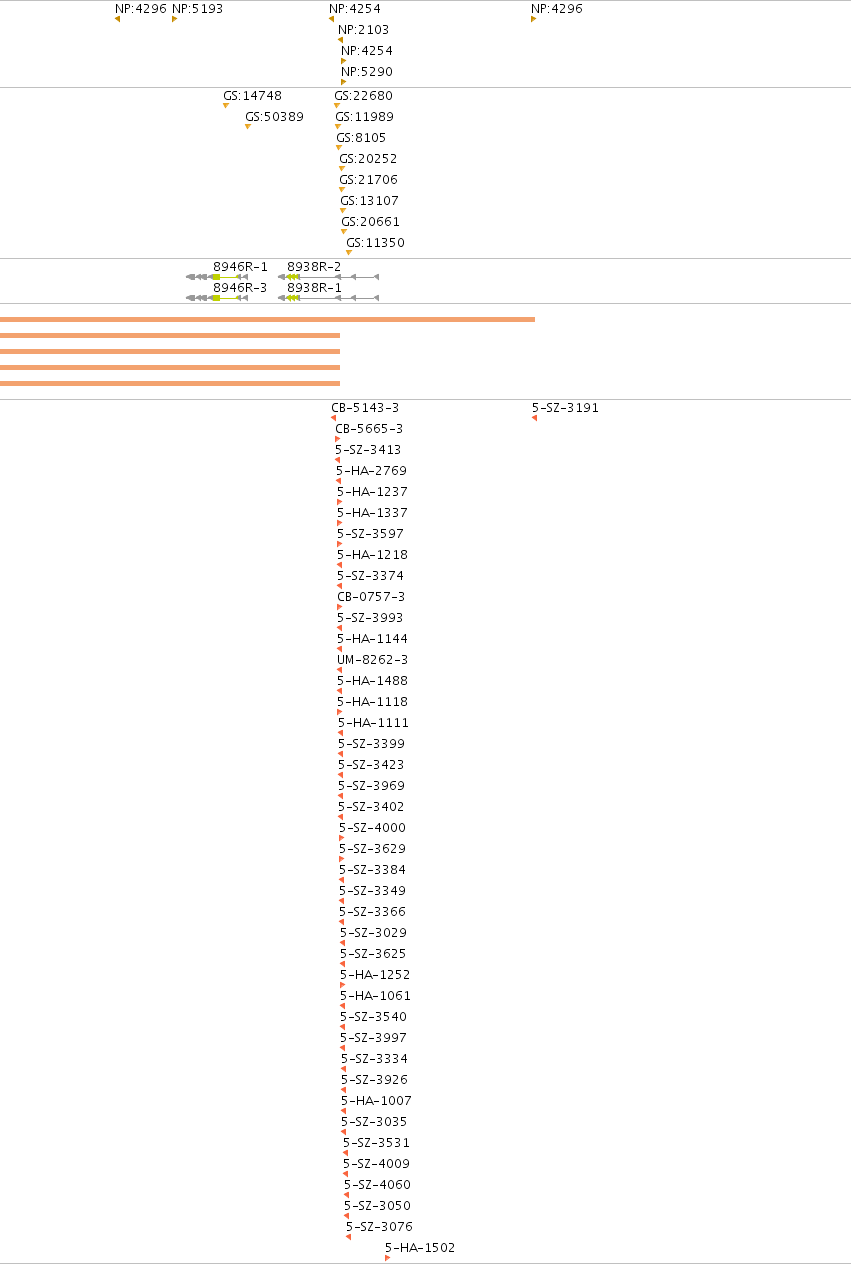851x1264 pixels.
Task: Select the 5-SZ-3384 feature
Action: tap(372, 870)
